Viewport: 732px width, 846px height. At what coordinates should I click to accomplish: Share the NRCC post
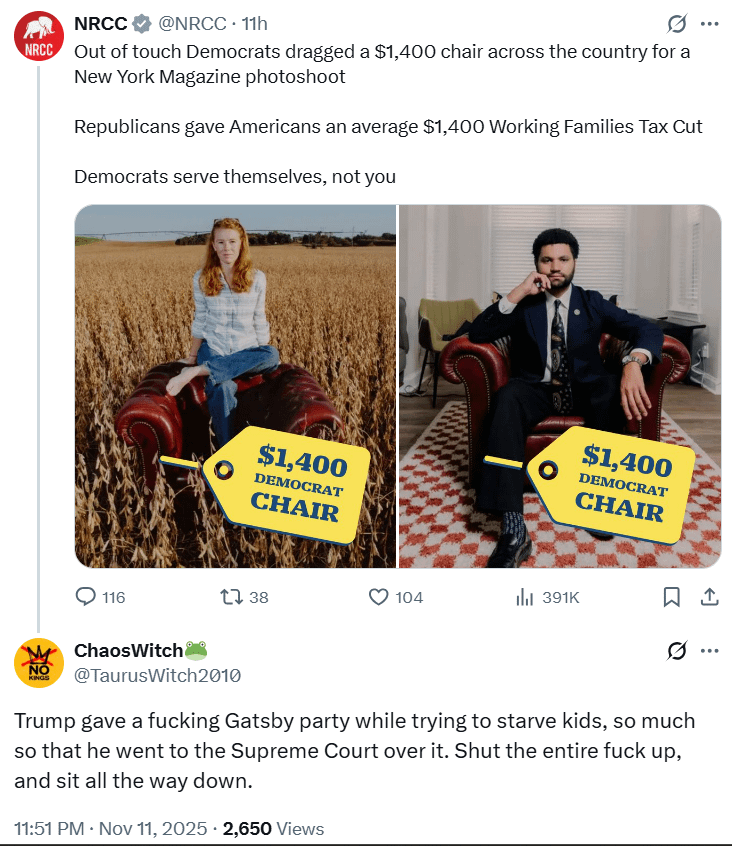(709, 597)
